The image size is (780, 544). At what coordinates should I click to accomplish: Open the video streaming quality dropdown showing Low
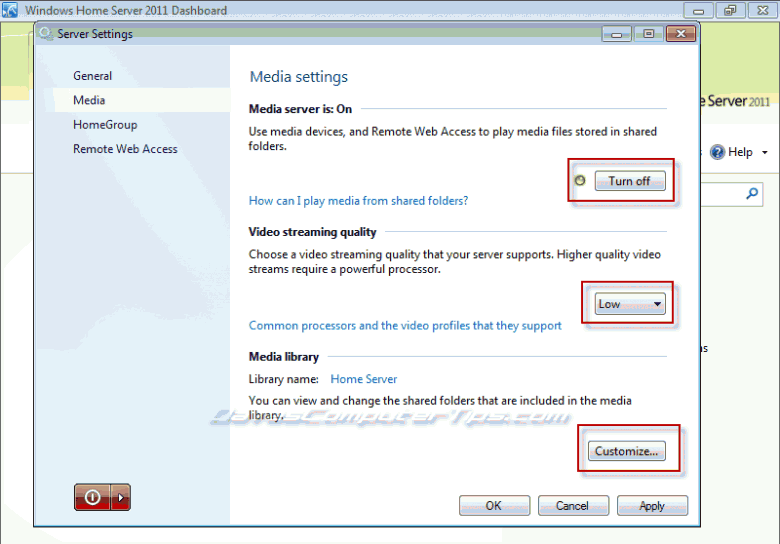pos(630,304)
